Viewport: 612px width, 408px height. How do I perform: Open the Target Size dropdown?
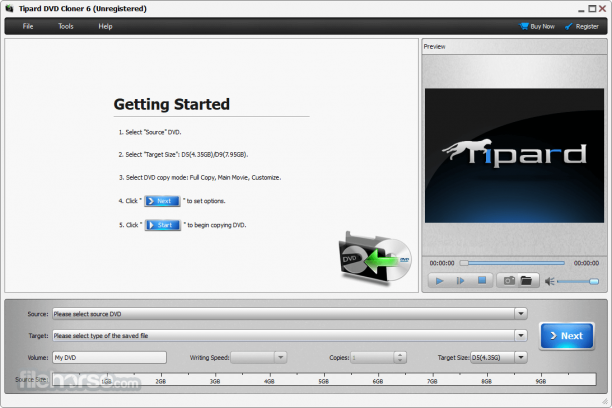521,357
